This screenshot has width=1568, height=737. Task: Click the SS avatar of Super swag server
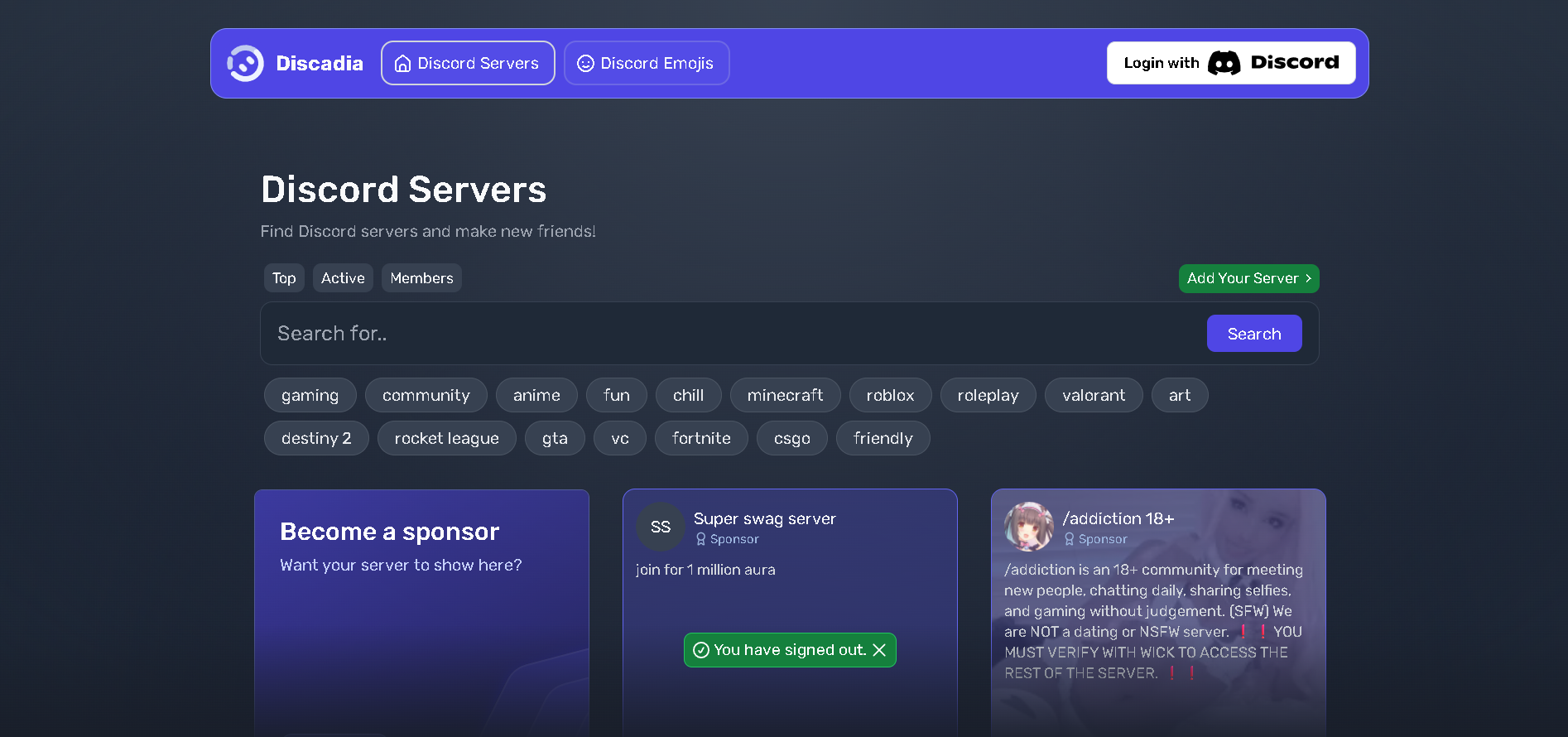coord(660,527)
